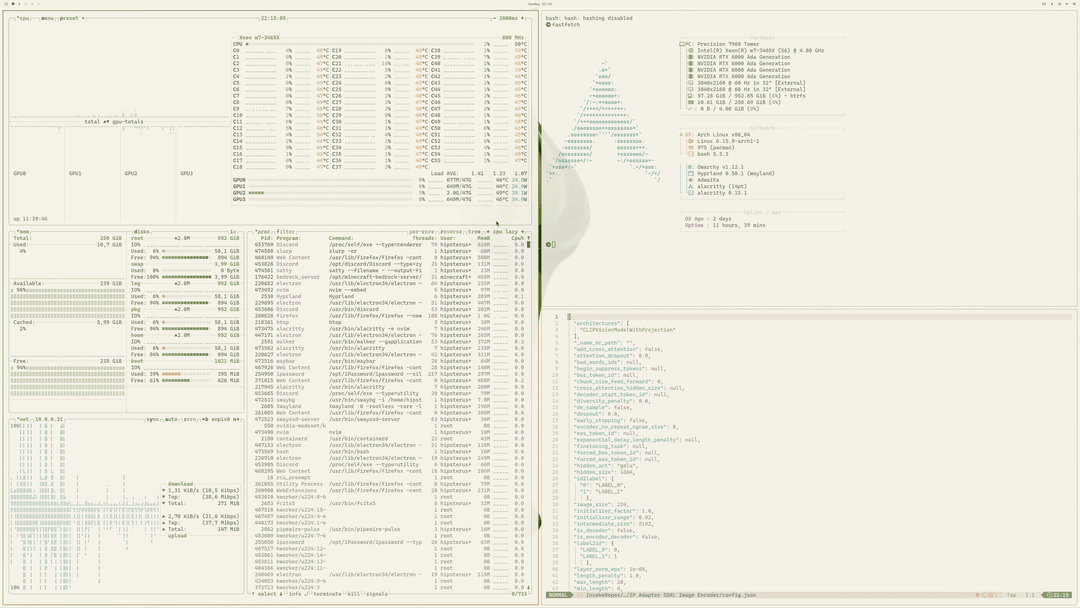Screen dimensions: 1080x608
Task: Expand the io view in mem box
Action: click(232, 231)
